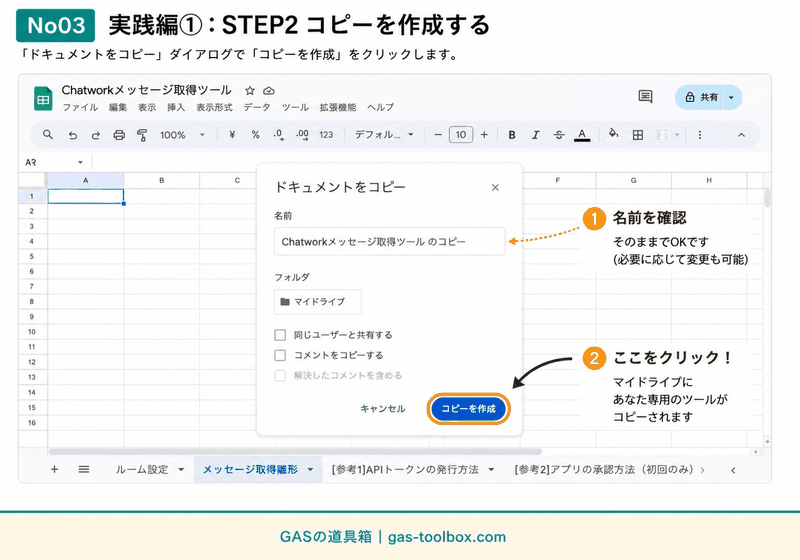Open the more toolbar options menu

tap(699, 135)
